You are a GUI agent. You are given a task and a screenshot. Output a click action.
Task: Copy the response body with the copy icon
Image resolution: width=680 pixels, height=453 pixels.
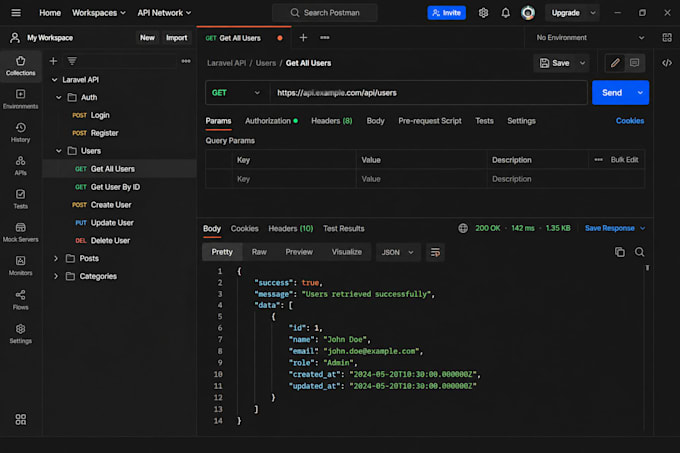(620, 252)
